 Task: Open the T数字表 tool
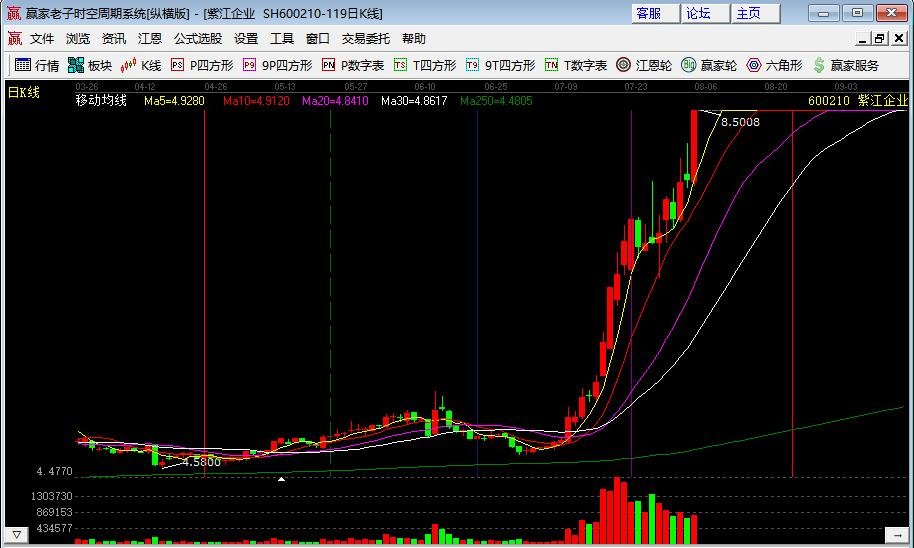coord(576,65)
